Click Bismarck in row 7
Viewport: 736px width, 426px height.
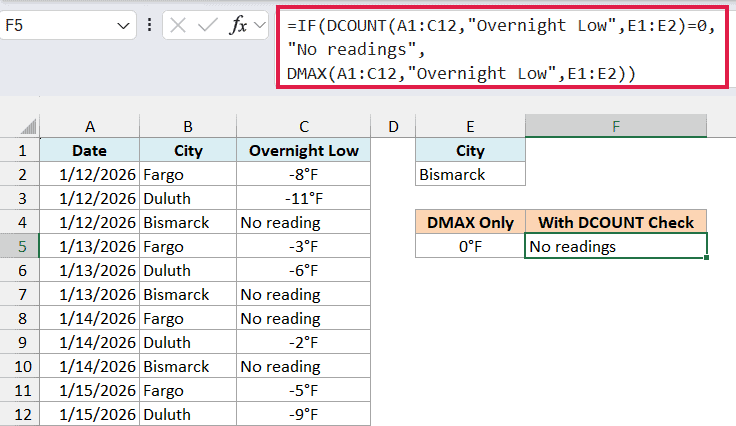[188, 295]
